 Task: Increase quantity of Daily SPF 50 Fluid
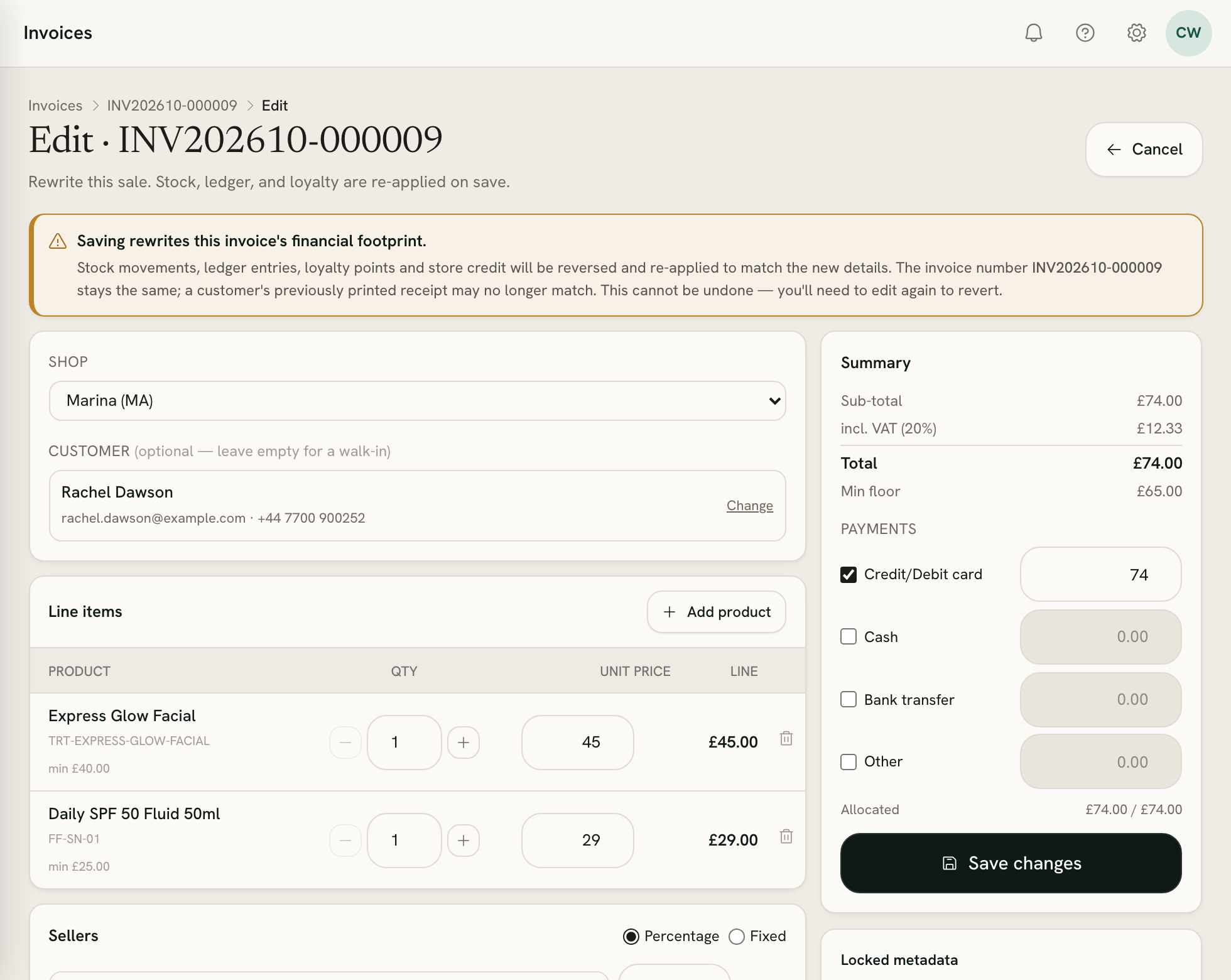pyautogui.click(x=464, y=841)
